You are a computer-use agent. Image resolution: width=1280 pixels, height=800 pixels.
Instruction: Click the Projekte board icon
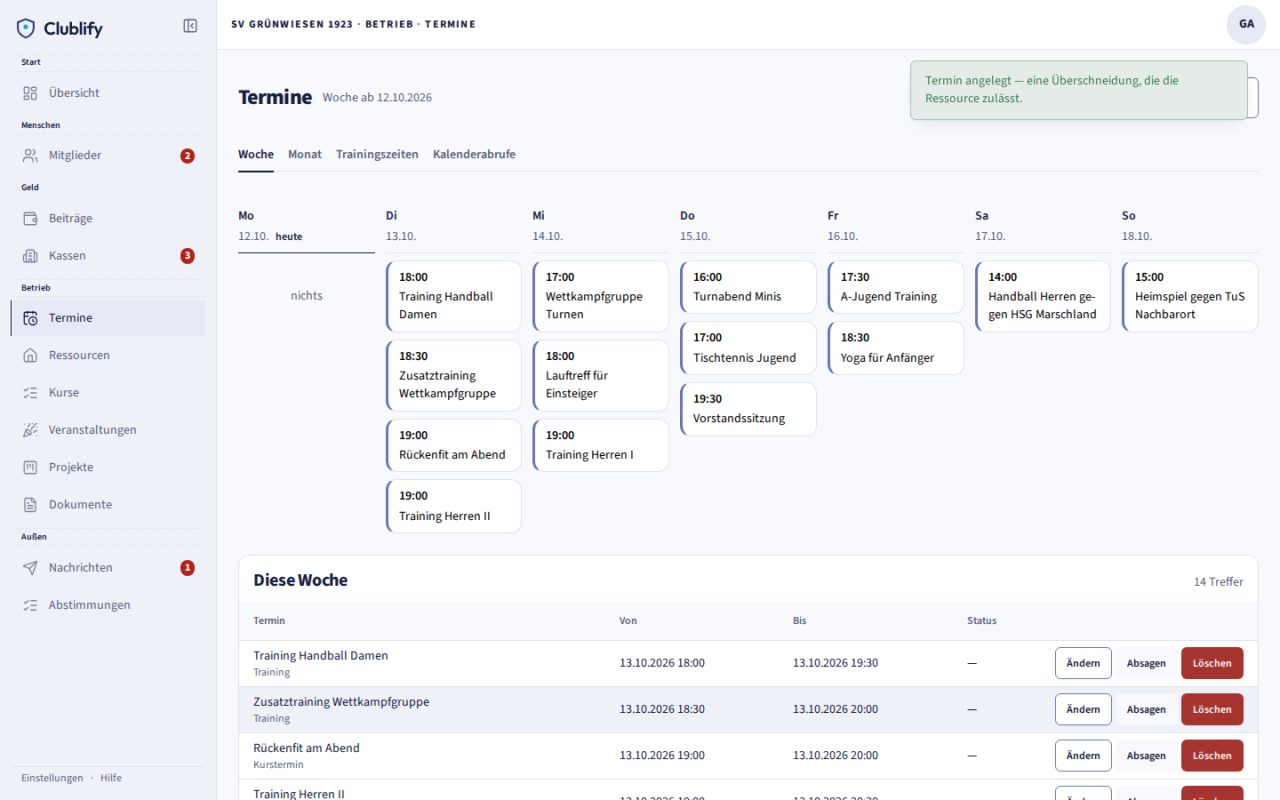30,467
